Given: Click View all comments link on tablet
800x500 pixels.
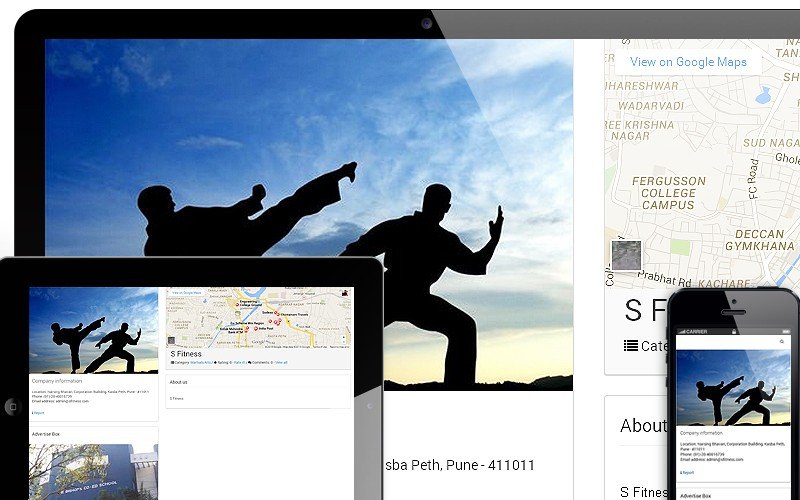Looking at the screenshot, I should click(x=281, y=363).
